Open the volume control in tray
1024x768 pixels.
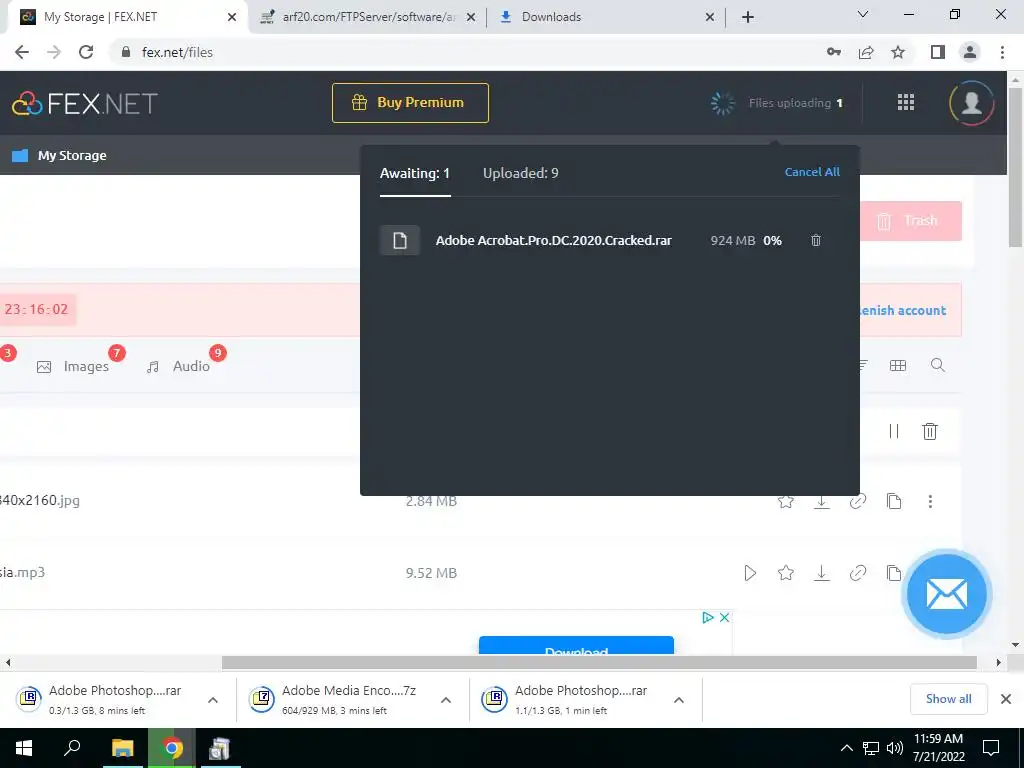[x=895, y=748]
